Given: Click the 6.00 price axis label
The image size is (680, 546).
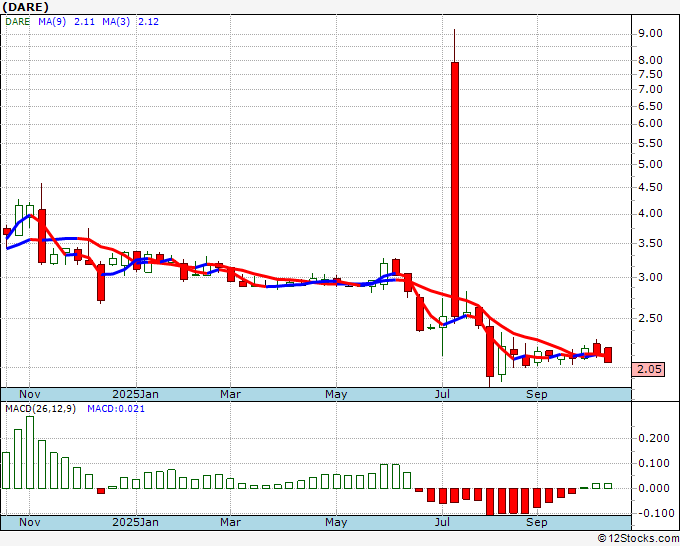Looking at the screenshot, I should [x=651, y=124].
